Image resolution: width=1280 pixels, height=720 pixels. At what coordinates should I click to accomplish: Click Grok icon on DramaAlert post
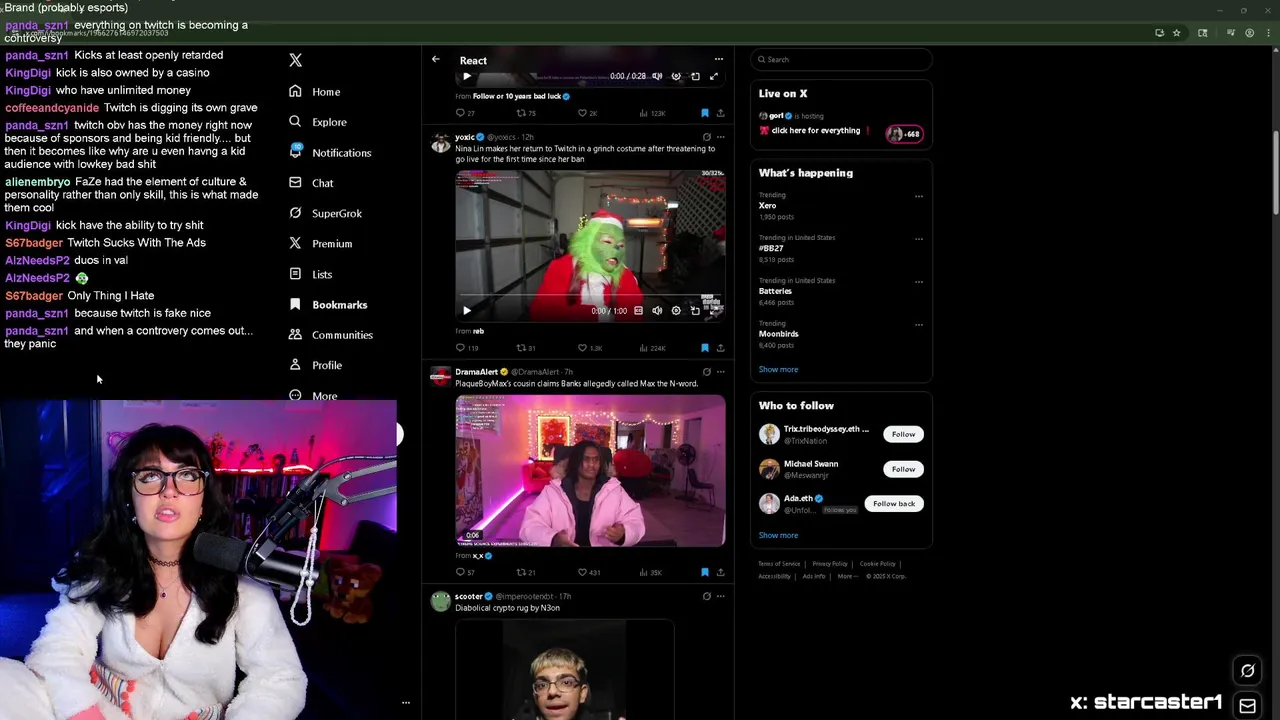(x=706, y=372)
